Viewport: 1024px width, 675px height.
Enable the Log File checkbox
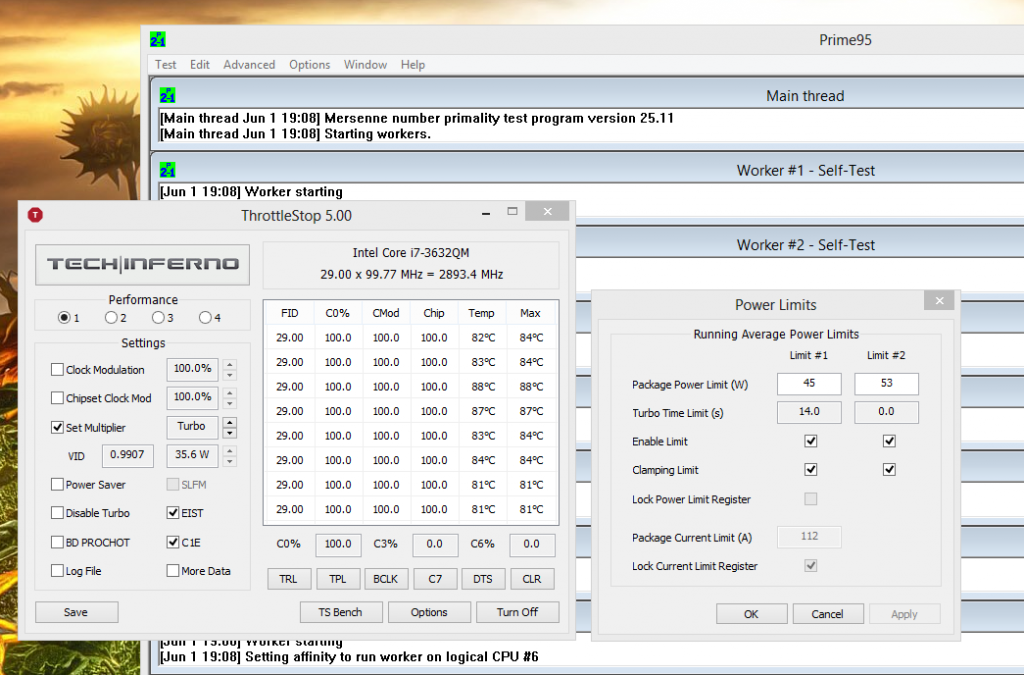tap(57, 571)
